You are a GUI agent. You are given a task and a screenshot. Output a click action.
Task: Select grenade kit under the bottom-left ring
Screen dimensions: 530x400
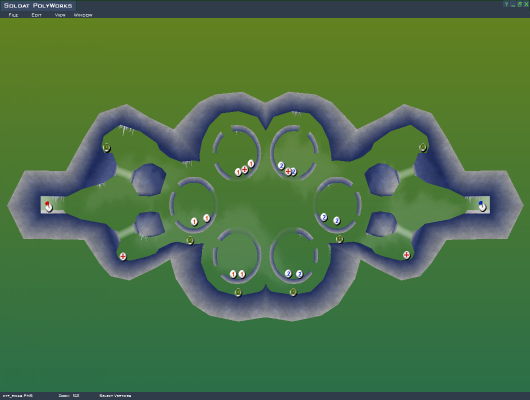238,292
